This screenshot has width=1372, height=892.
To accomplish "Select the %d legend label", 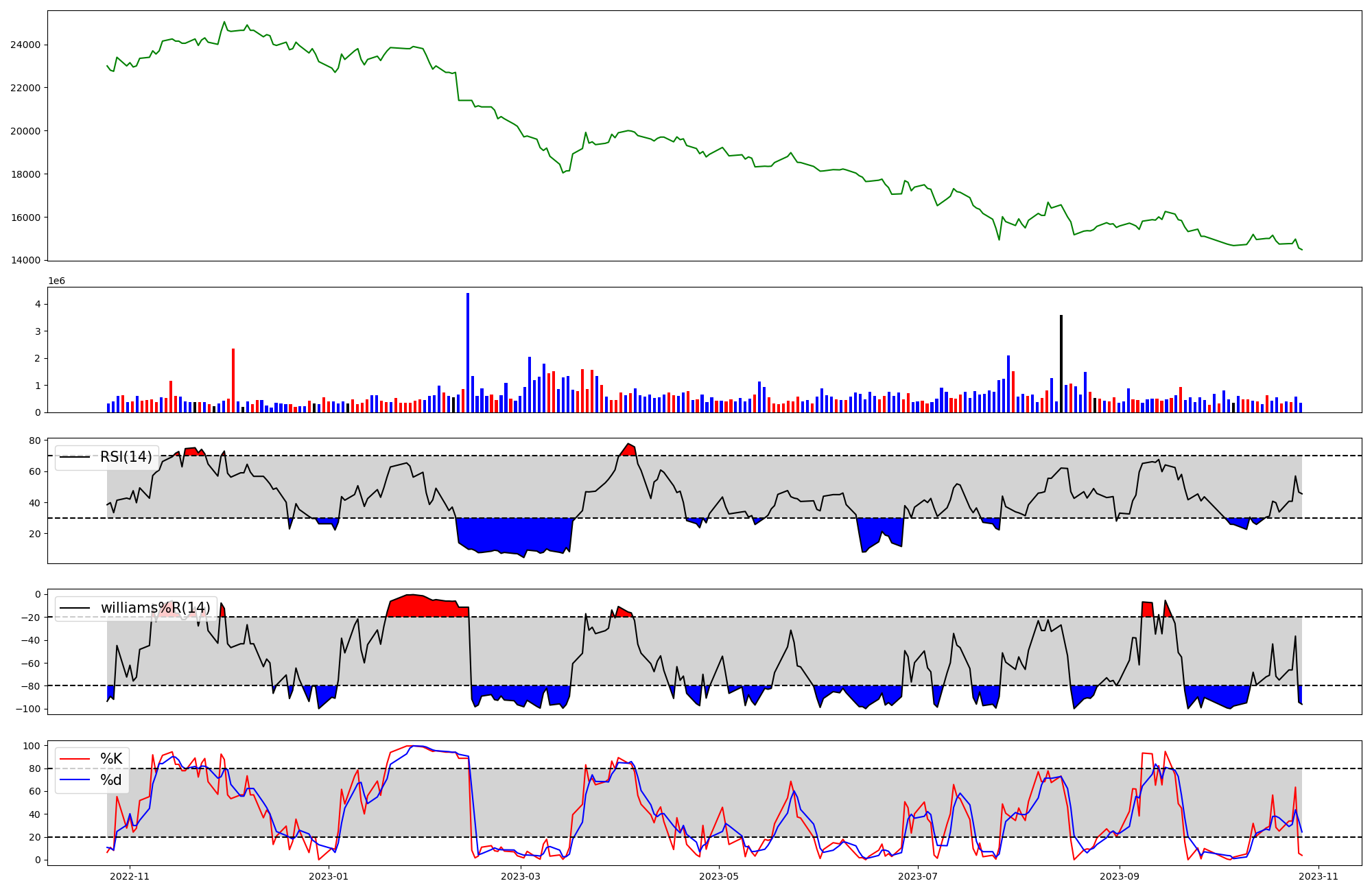I will pos(111,780).
